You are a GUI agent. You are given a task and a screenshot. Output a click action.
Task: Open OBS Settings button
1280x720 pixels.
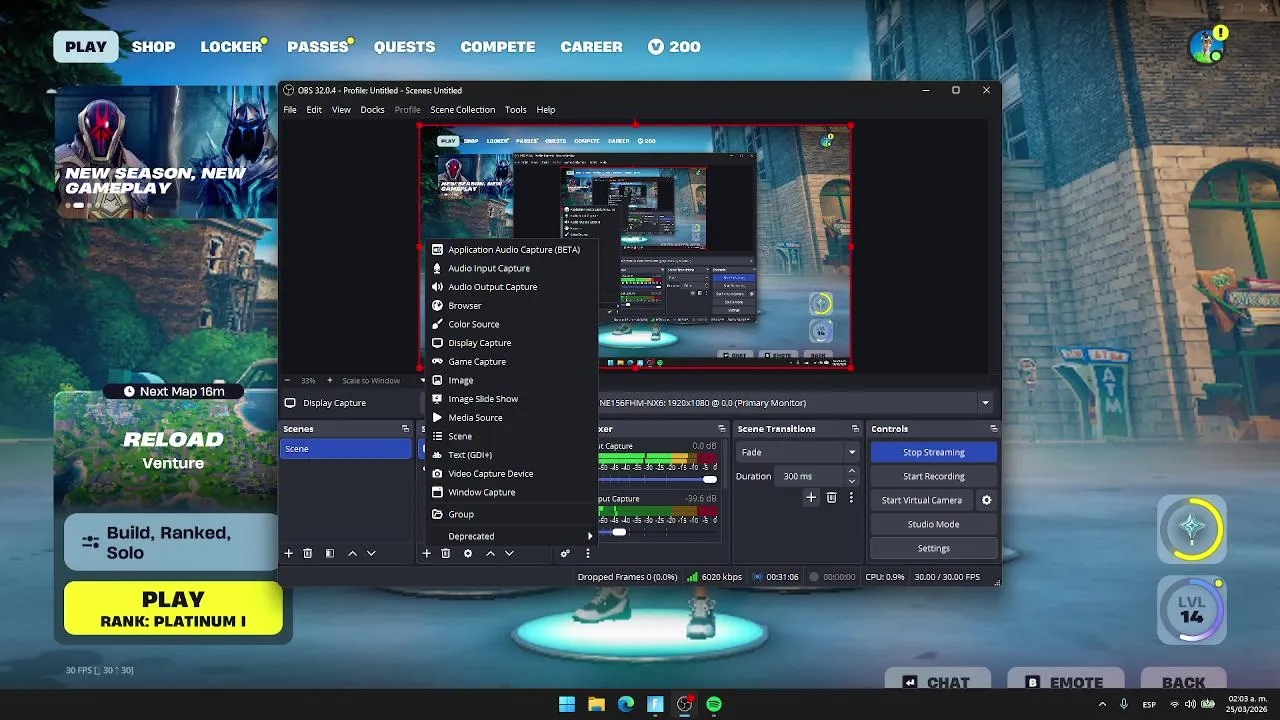pos(933,548)
